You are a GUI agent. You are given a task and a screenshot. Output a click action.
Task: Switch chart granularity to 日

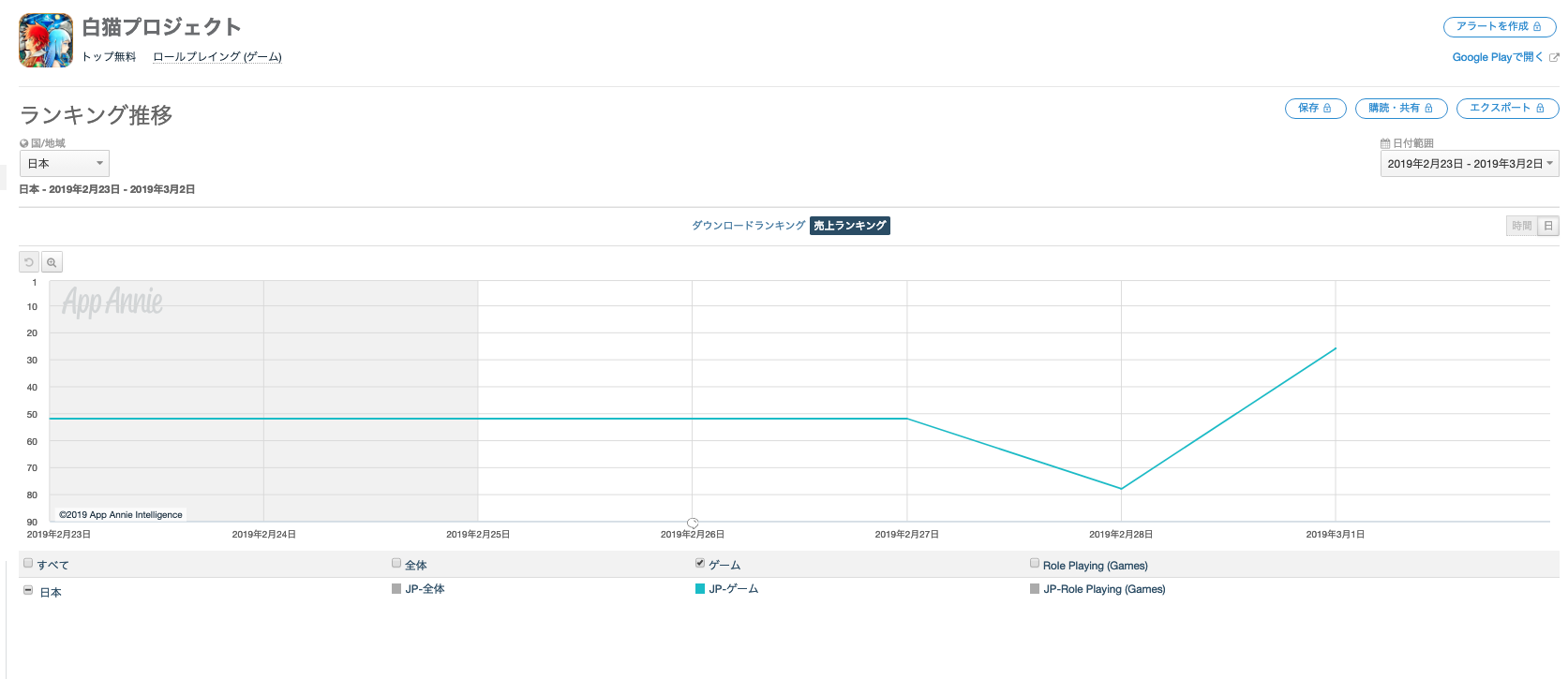tap(1548, 226)
